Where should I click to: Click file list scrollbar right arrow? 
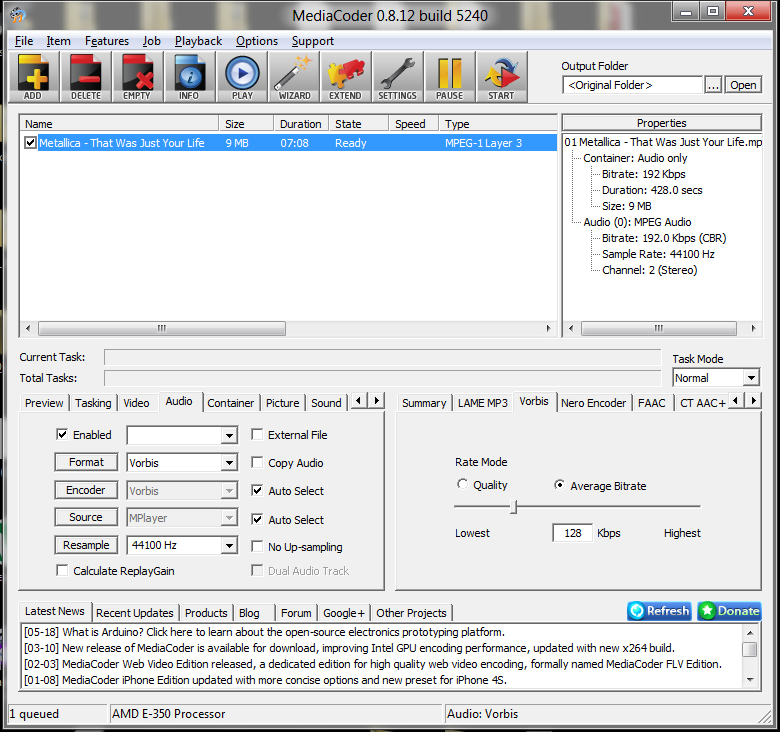[x=548, y=328]
